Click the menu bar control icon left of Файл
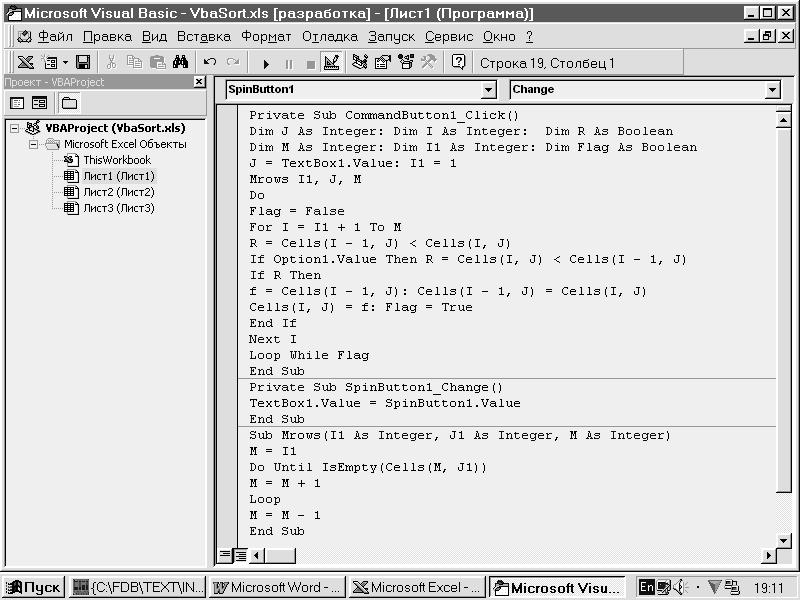 pos(24,37)
